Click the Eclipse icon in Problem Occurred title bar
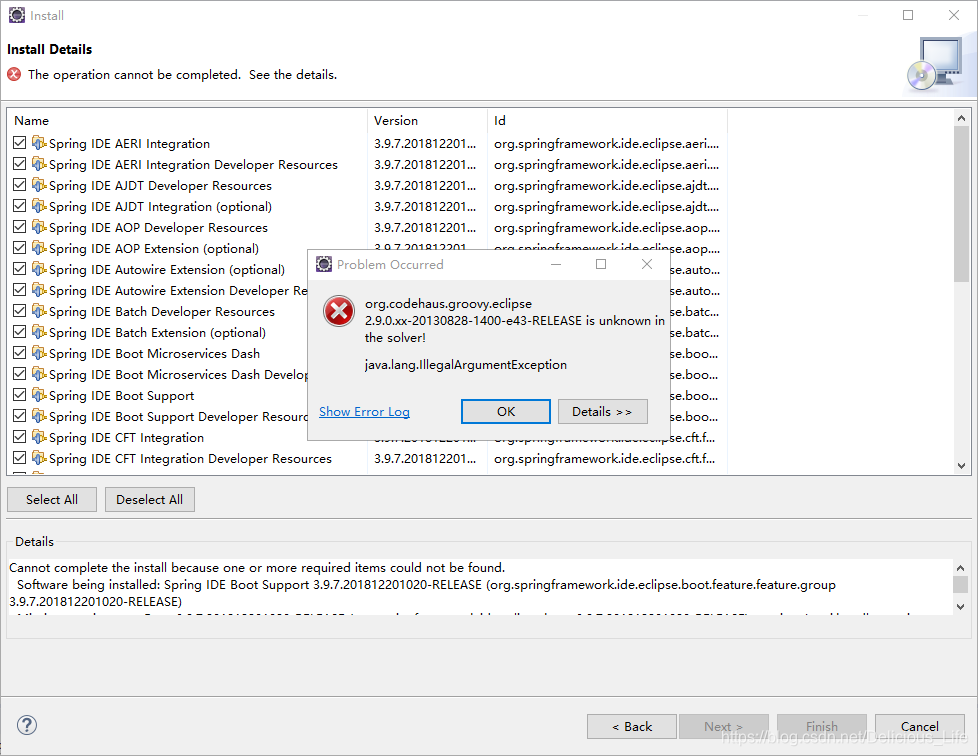The height and width of the screenshot is (756, 978). (324, 264)
